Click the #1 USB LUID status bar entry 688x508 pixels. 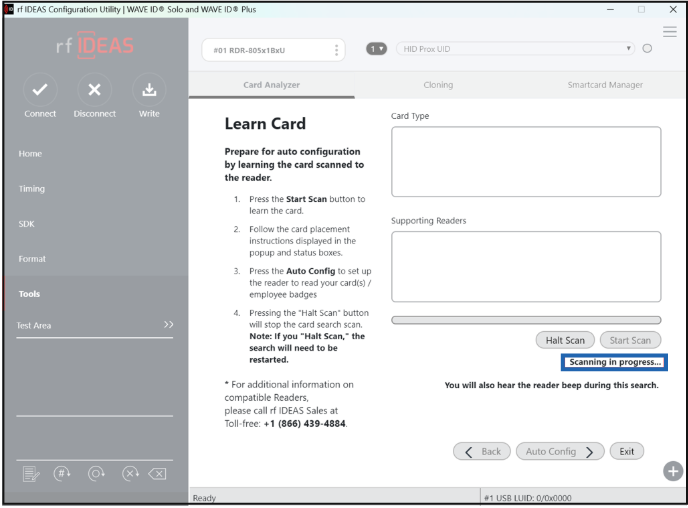tap(528, 498)
